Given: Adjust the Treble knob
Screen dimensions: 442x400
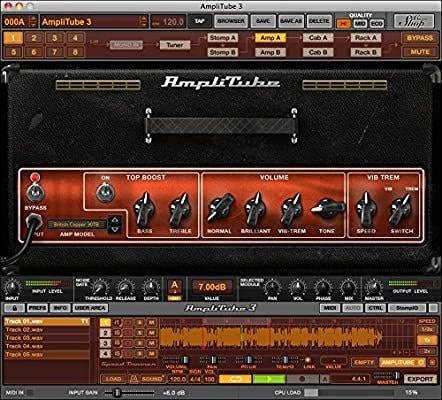Looking at the screenshot, I should tap(180, 209).
